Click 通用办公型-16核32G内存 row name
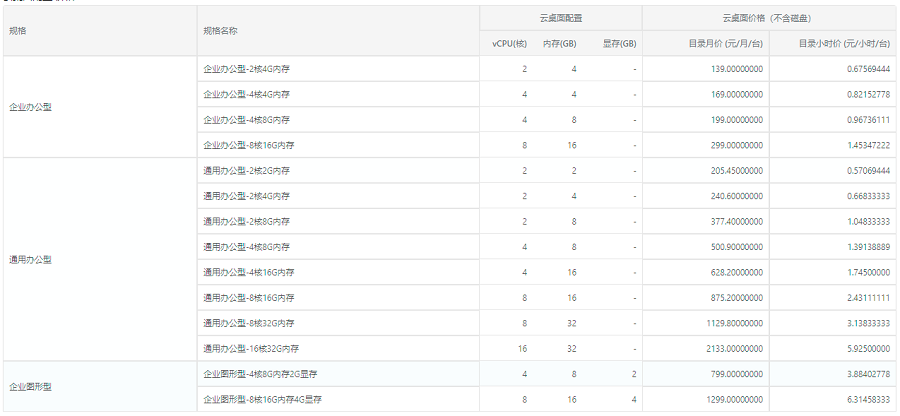 tap(251, 348)
